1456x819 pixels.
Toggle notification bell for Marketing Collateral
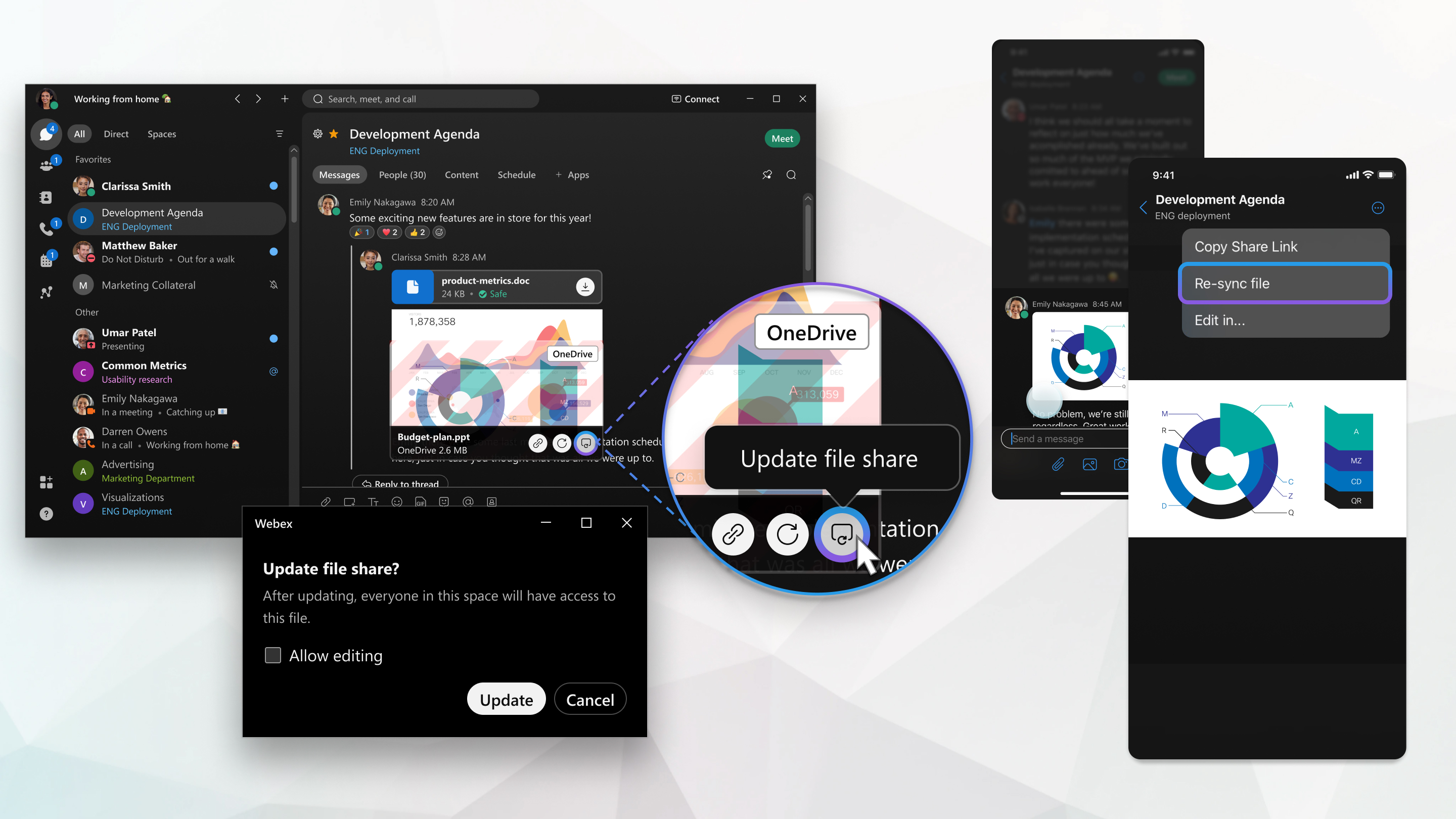click(x=272, y=285)
